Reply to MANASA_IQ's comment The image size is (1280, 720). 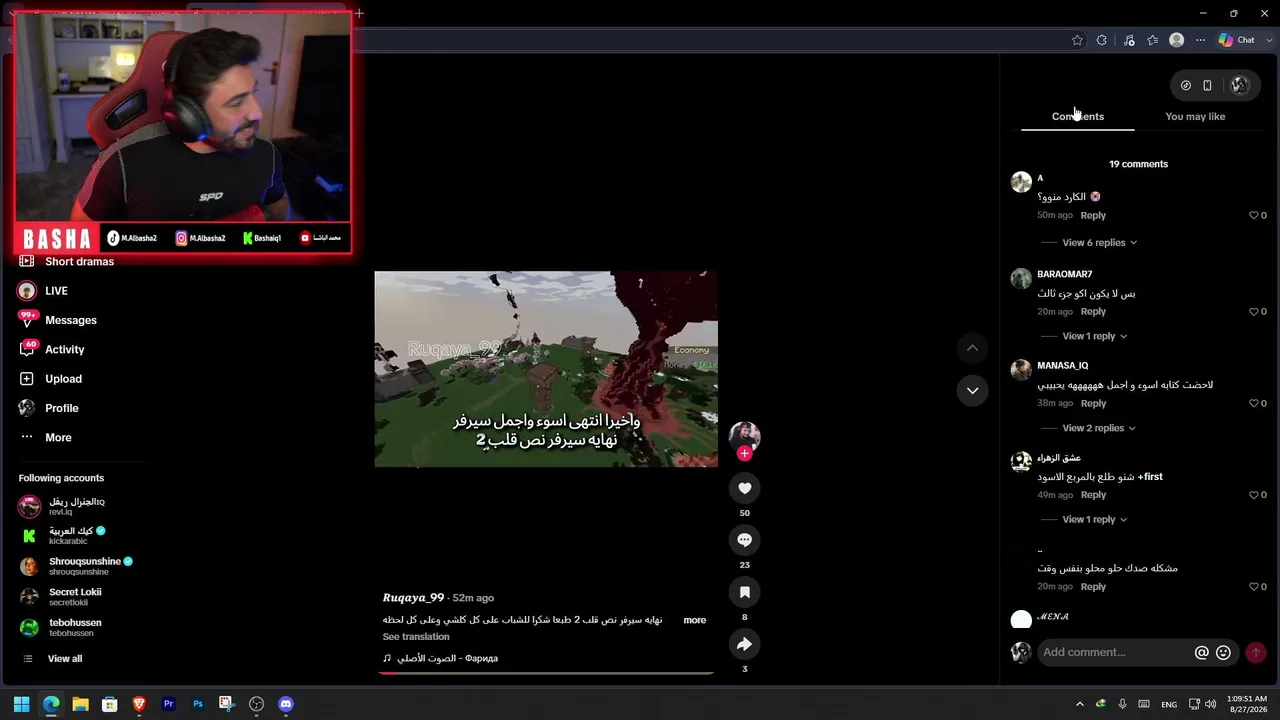point(1093,403)
